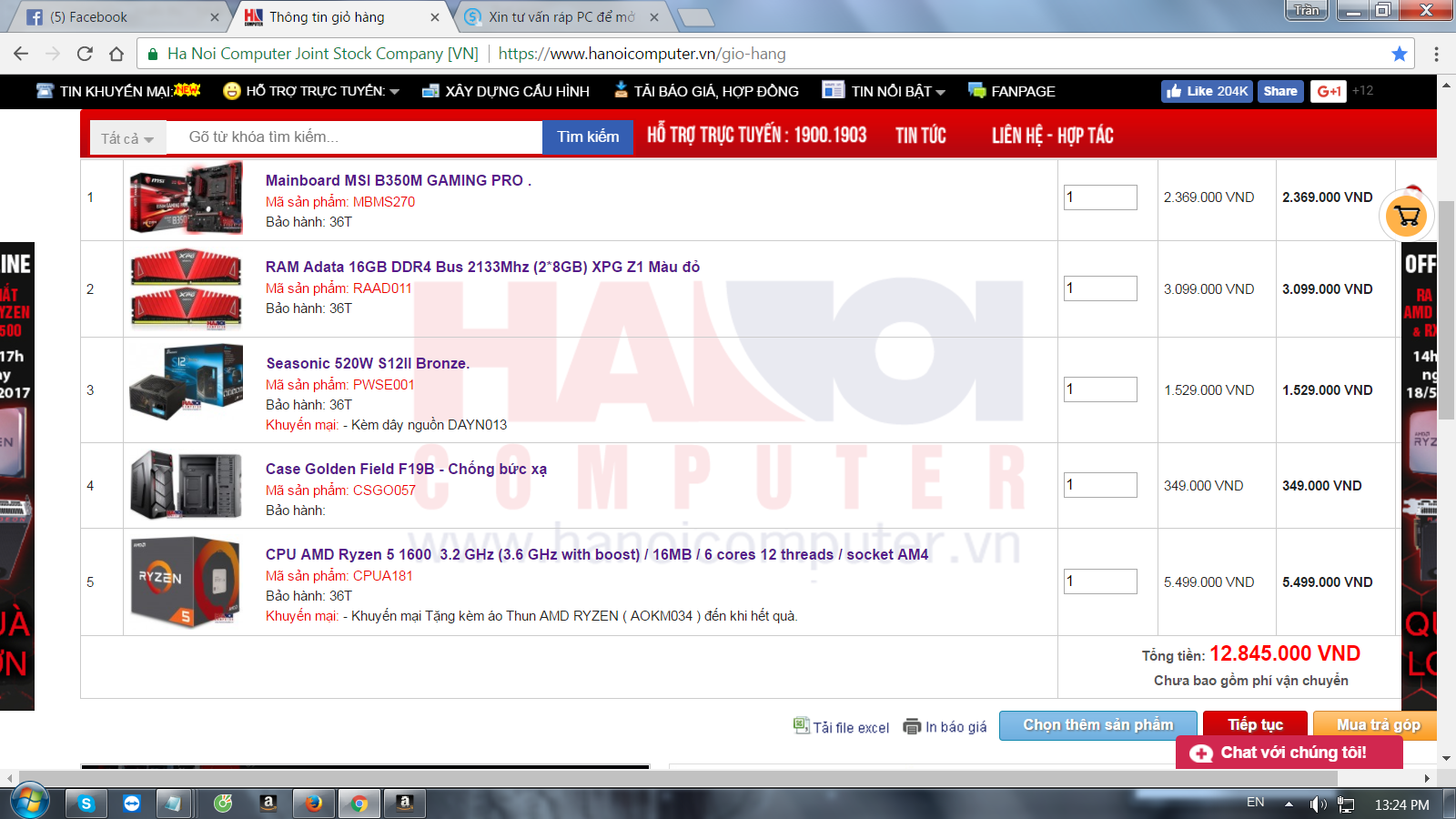This screenshot has height=819, width=1456.
Task: Open the clock showing 13:24 PM
Action: [1401, 804]
